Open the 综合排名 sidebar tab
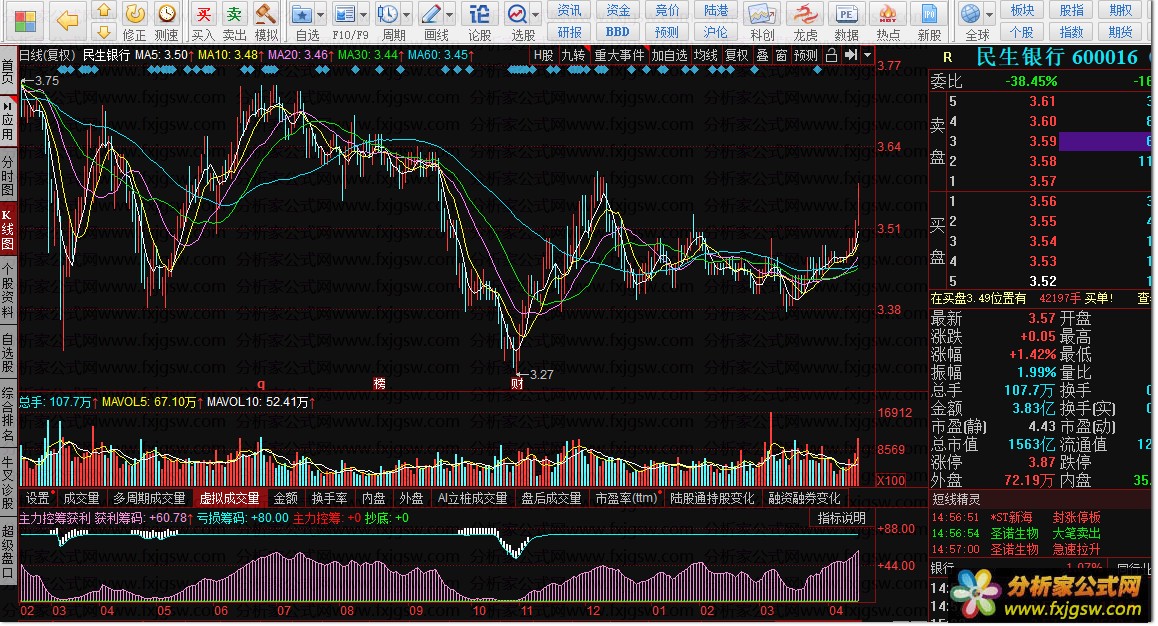Image resolution: width=1158 pixels, height=626 pixels. coord(7,416)
